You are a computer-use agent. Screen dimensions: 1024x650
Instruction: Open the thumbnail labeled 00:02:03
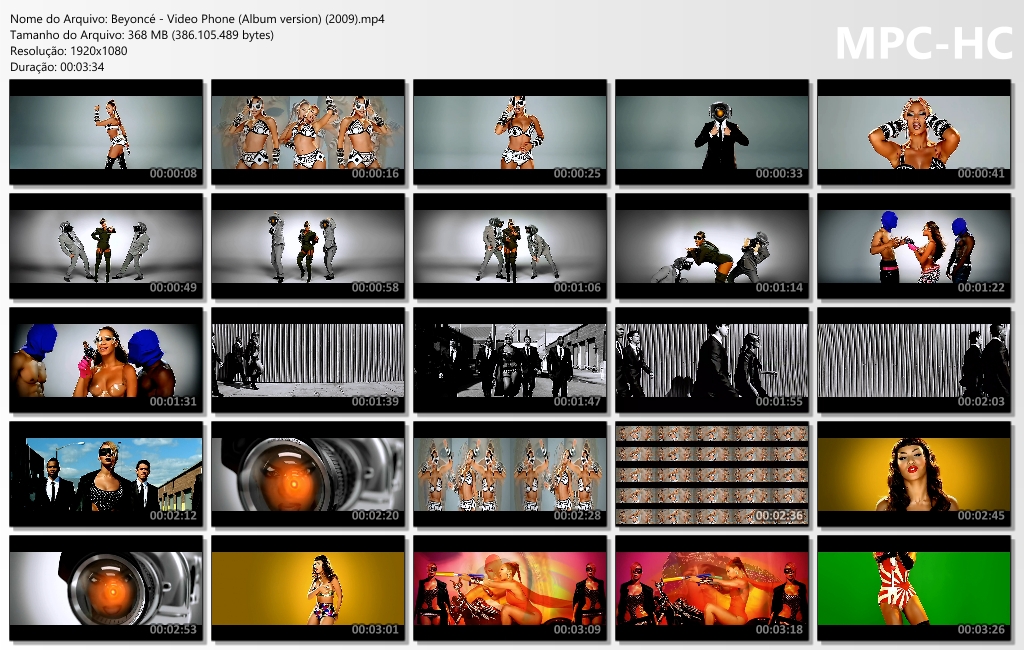click(914, 361)
